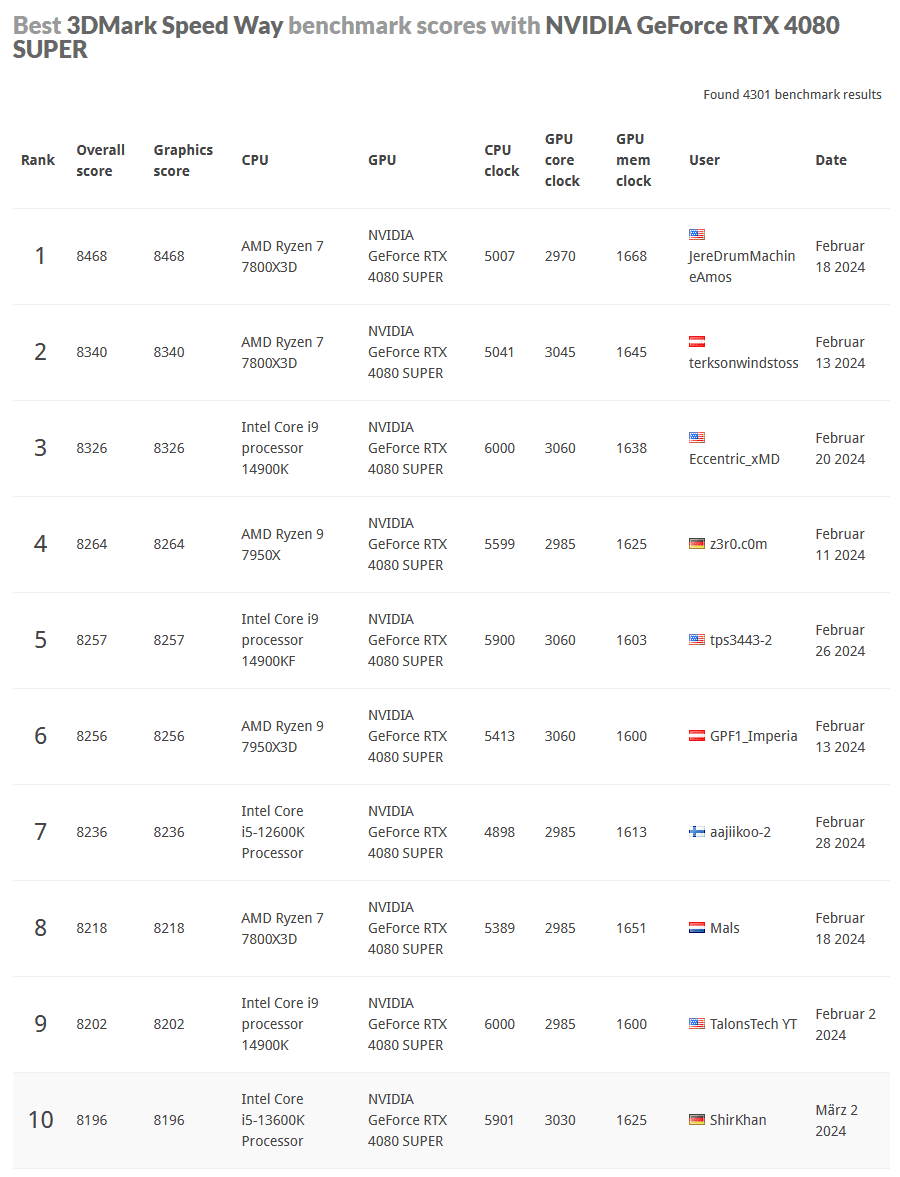Viewport: 900px width, 1177px height.
Task: Open user tps3443-2's profile
Action: pyautogui.click(x=741, y=640)
